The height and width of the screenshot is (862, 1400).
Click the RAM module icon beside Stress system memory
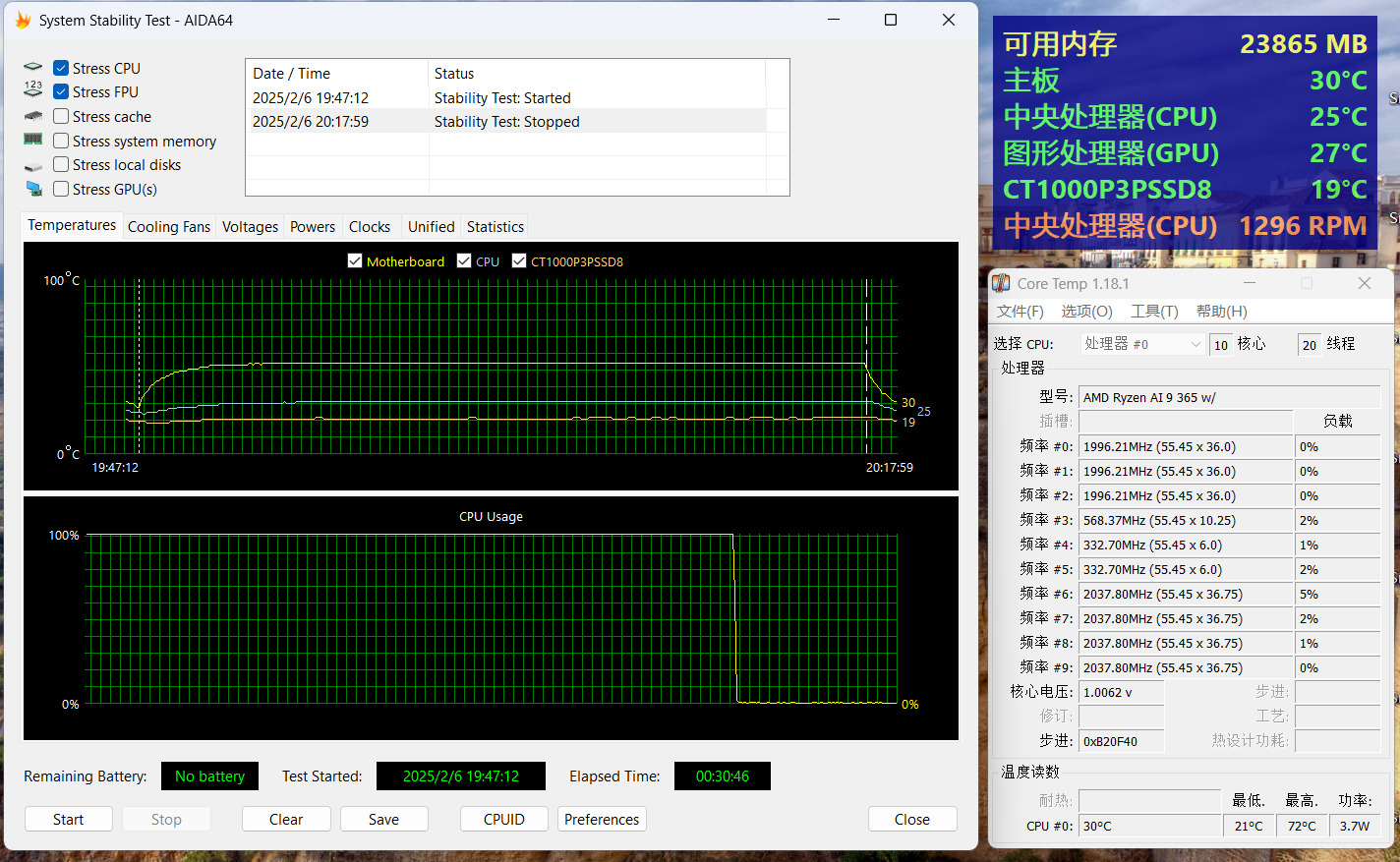(x=33, y=140)
